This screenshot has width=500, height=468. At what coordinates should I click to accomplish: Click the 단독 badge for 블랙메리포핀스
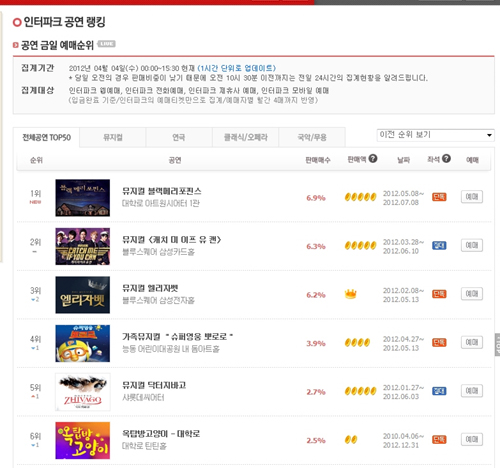tap(439, 197)
